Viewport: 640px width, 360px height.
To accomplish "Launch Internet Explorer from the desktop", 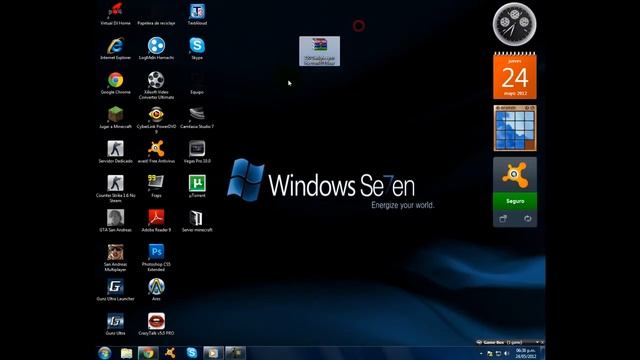I will (116, 49).
